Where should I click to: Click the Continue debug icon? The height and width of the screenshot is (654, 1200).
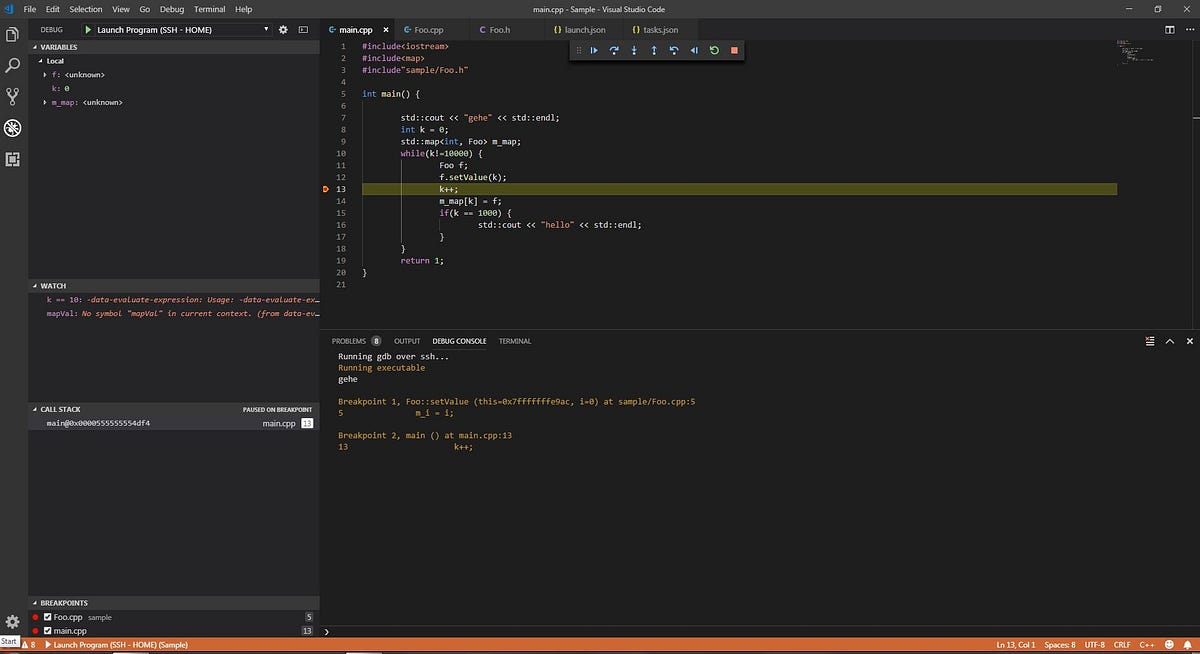tap(594, 50)
